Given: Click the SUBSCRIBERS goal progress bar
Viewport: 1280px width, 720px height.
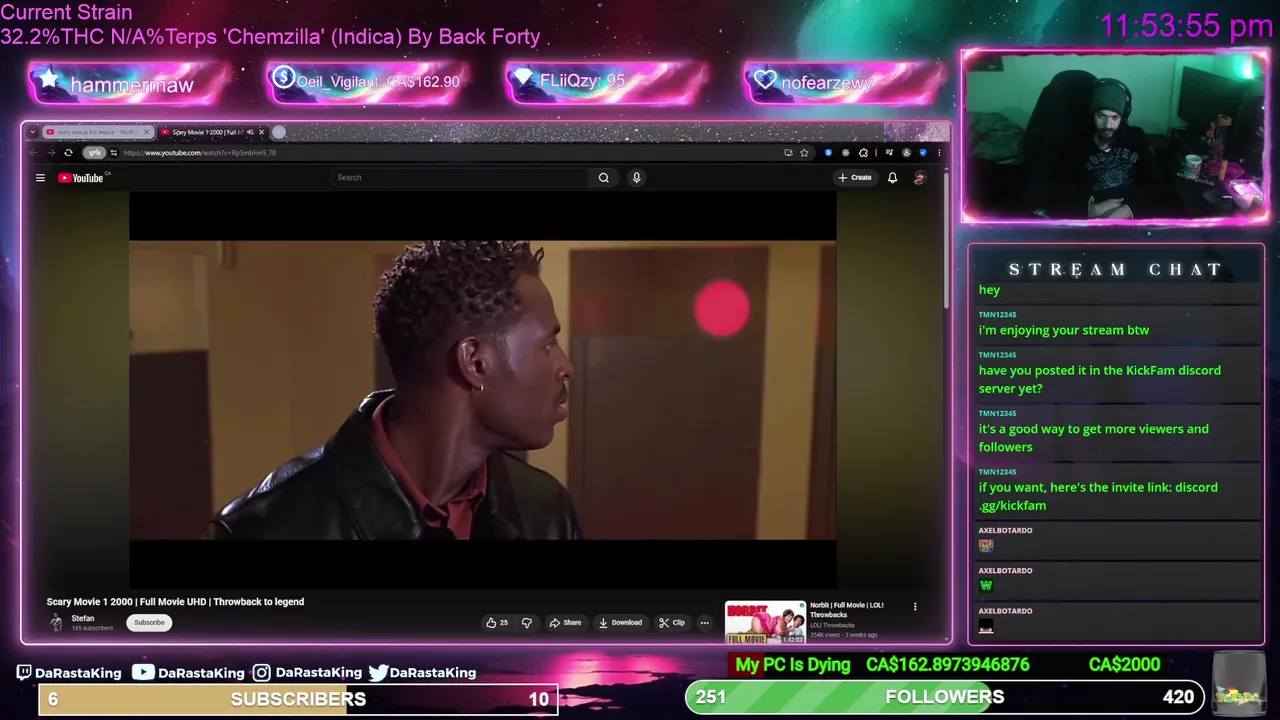Looking at the screenshot, I should click(298, 699).
